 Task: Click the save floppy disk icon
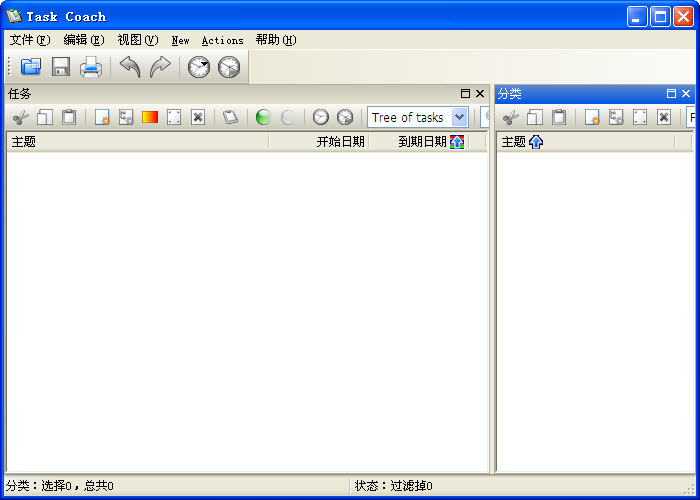(x=61, y=67)
